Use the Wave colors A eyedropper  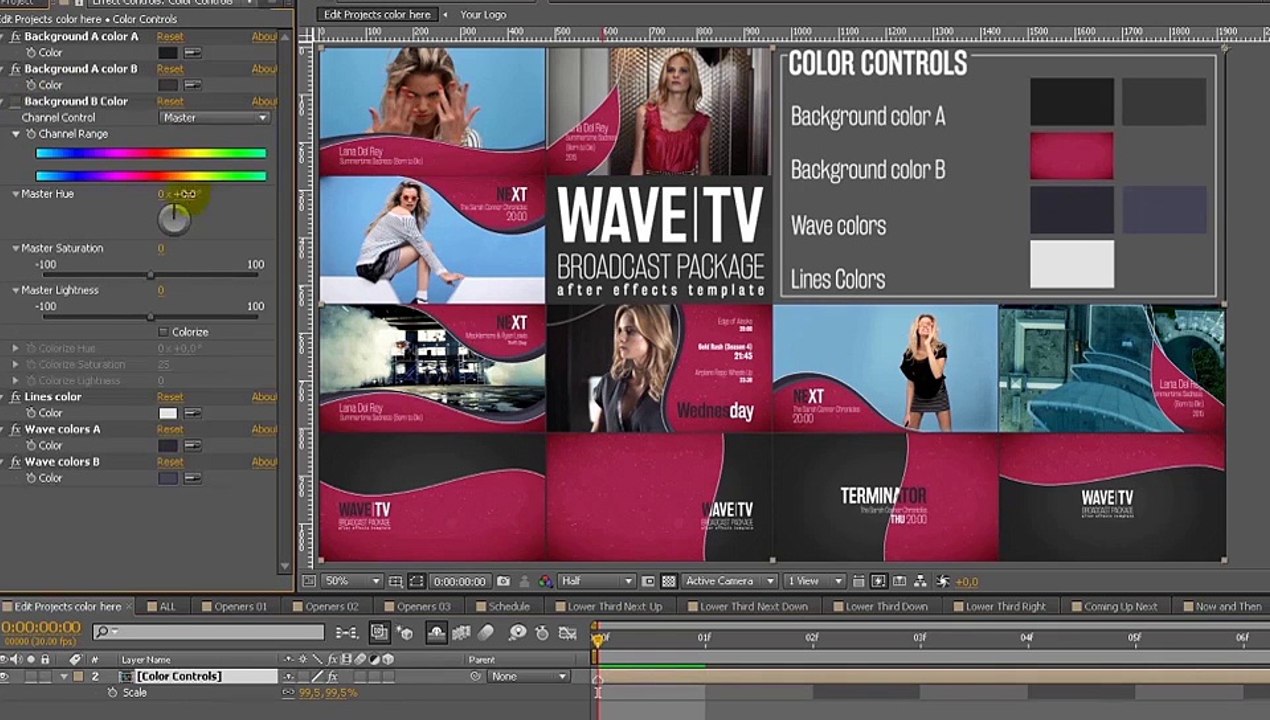(x=192, y=445)
